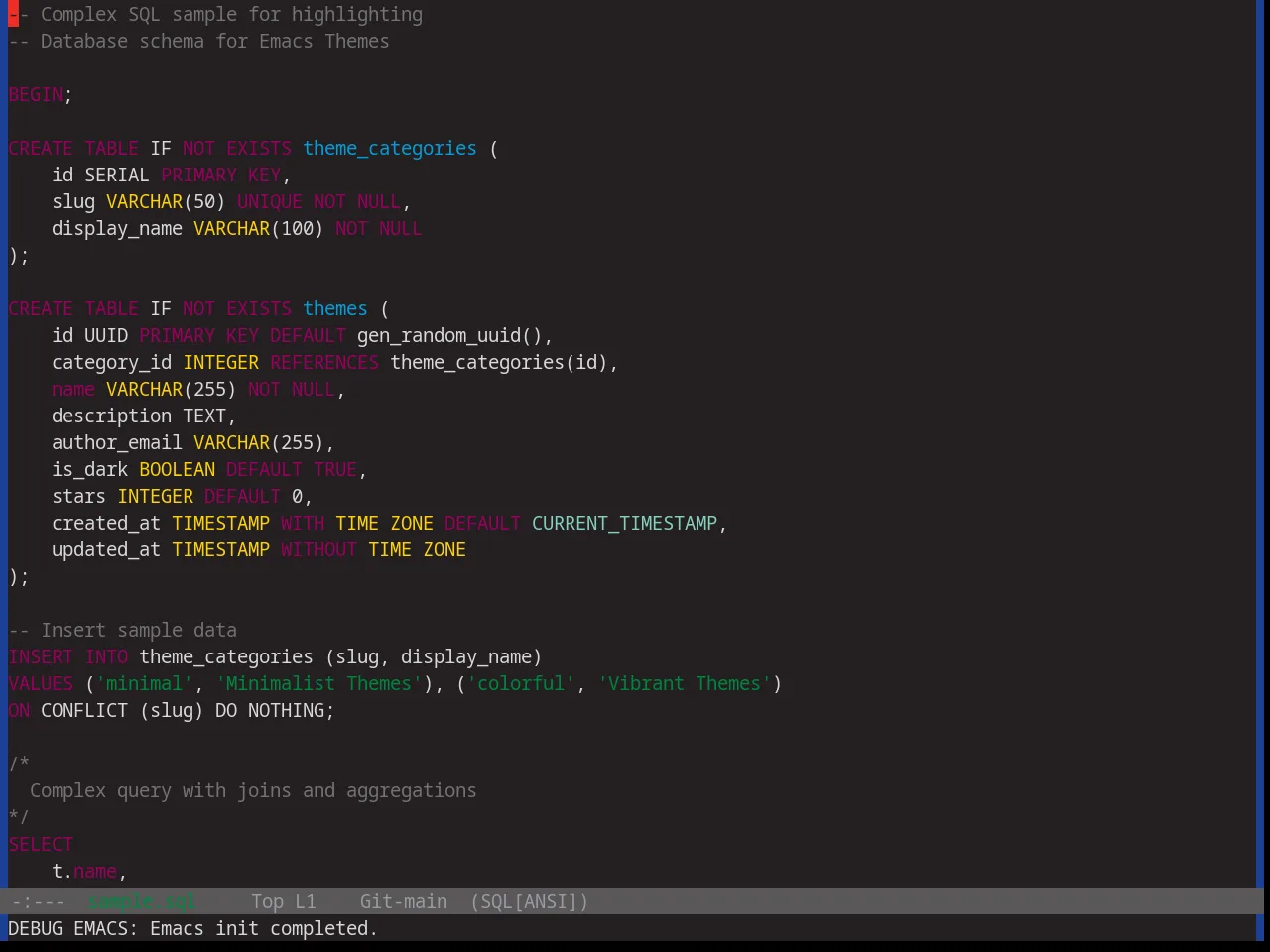Click the is_dark column name
1270x952 pixels.
89,470
